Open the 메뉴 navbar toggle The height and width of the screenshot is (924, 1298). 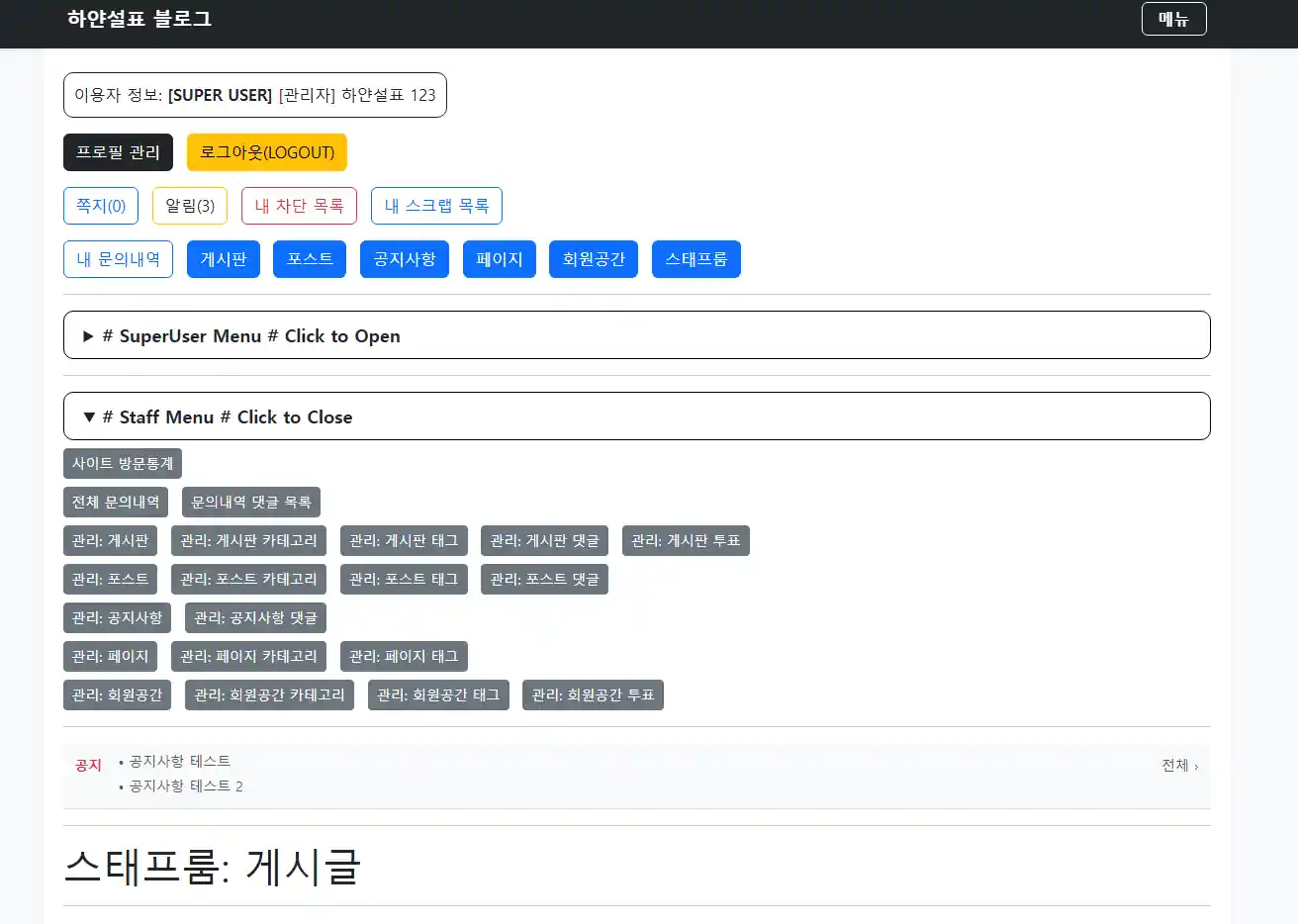1173,19
